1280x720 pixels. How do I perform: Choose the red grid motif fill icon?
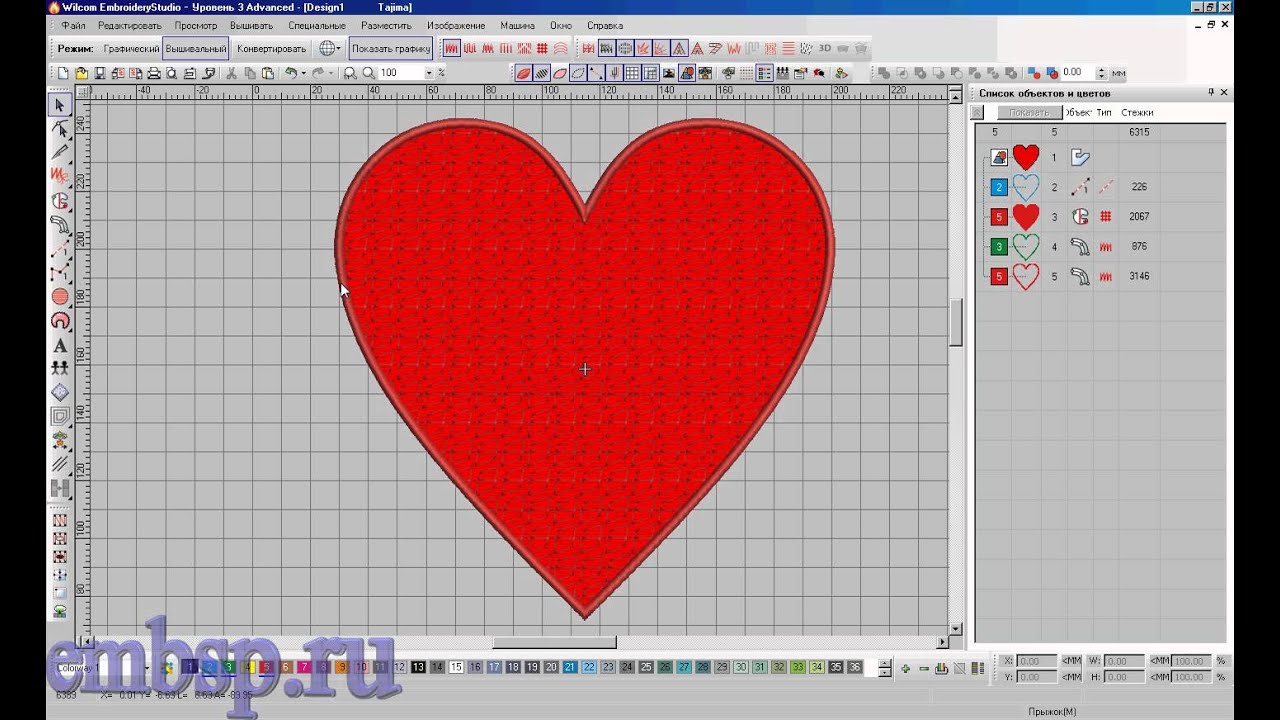[542, 48]
